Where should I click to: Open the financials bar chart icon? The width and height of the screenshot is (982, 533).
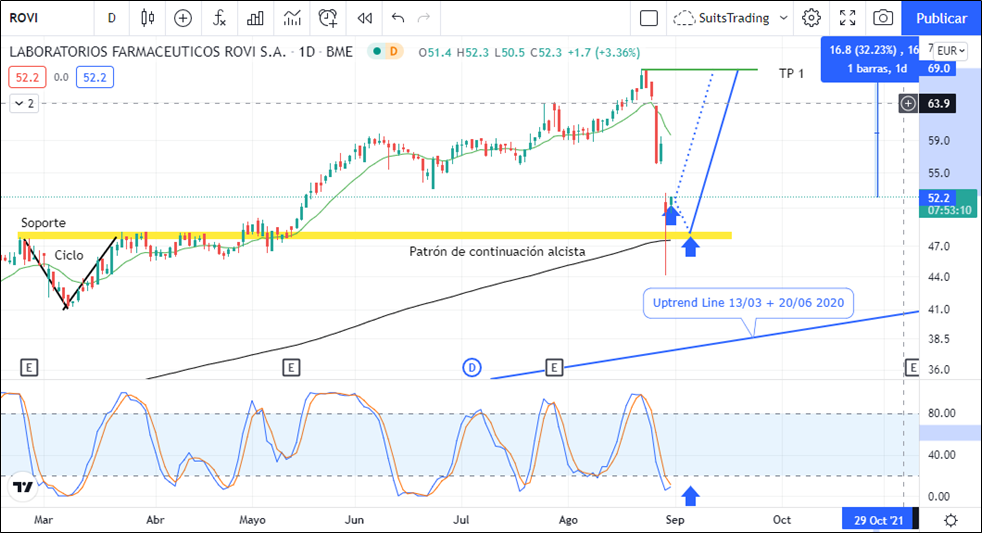click(256, 18)
